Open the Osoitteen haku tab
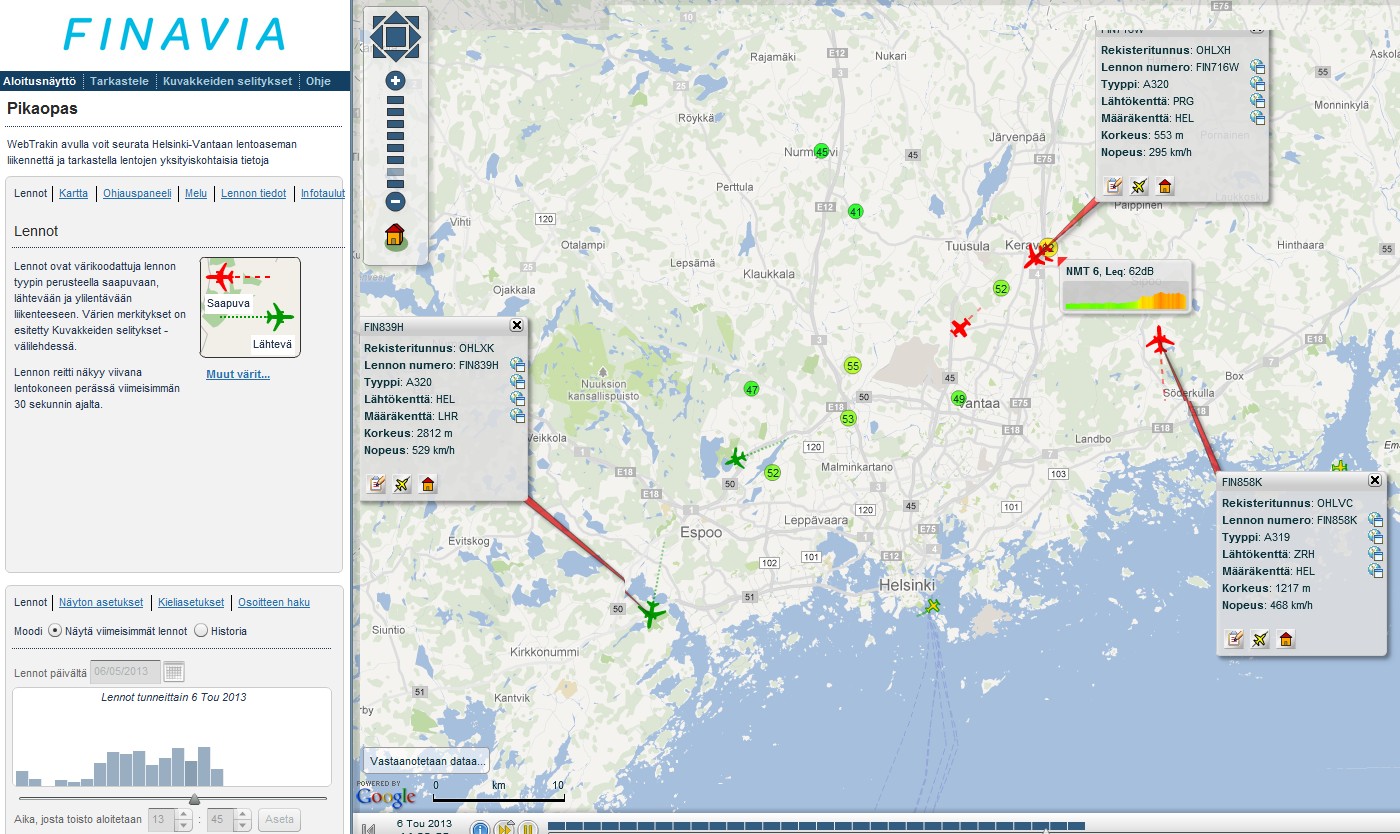1400x834 pixels. pos(274,602)
